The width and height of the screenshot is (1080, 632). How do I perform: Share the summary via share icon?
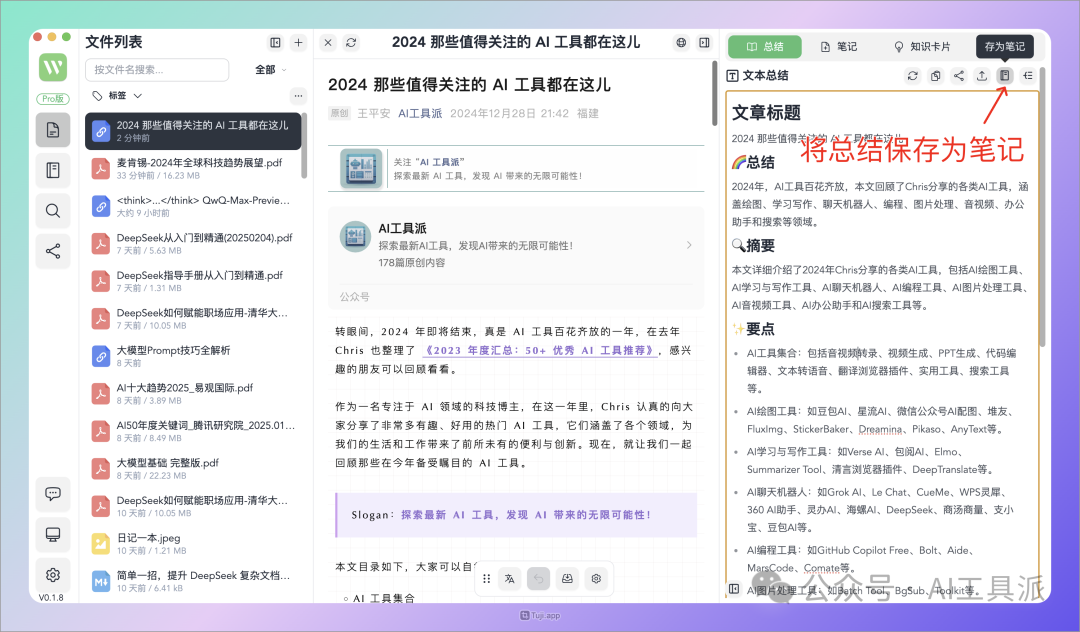click(x=959, y=76)
